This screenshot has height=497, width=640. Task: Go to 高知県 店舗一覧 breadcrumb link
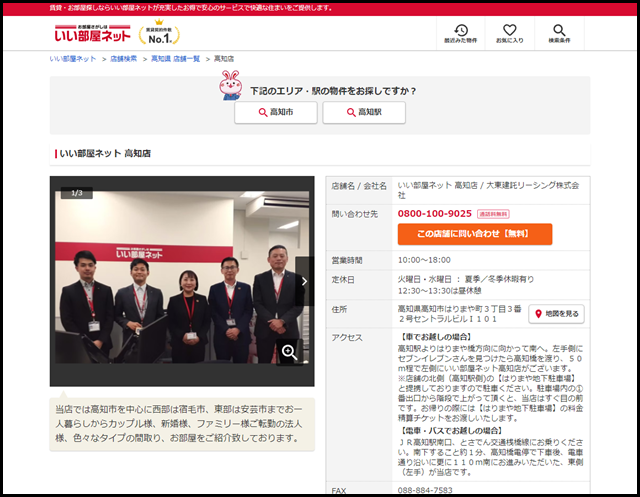(176, 59)
